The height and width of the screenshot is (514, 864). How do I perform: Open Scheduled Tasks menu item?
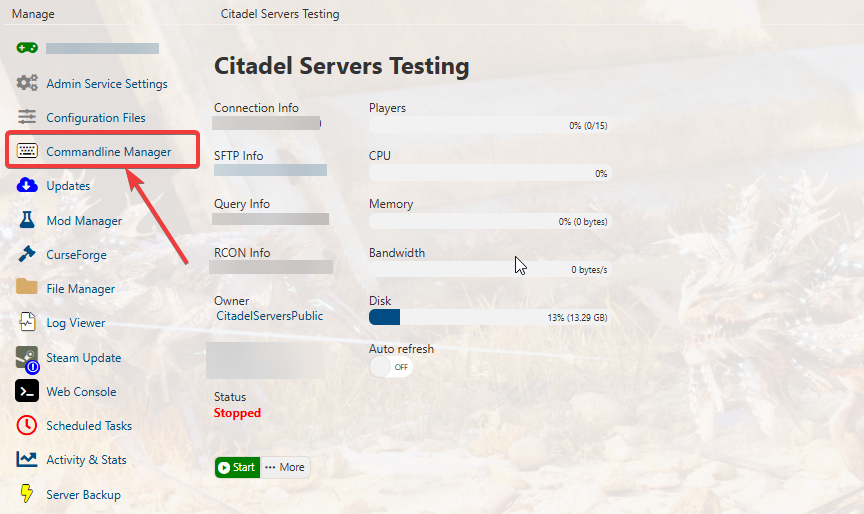pos(88,426)
